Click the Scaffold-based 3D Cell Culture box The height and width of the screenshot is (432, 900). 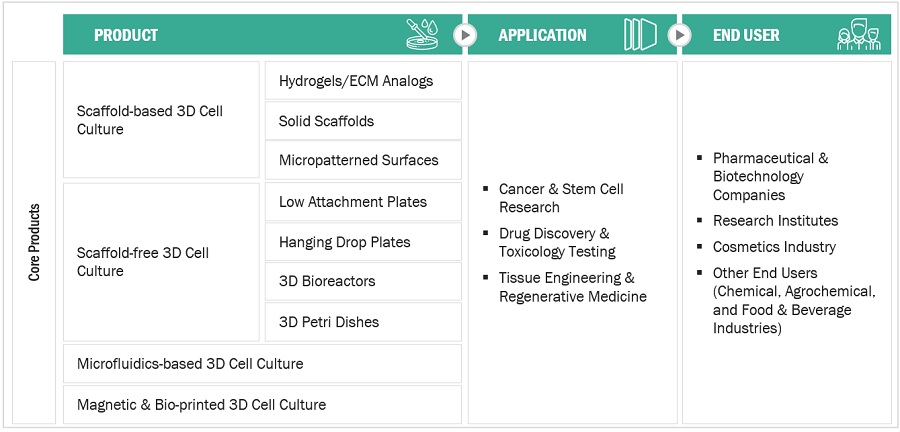point(162,120)
